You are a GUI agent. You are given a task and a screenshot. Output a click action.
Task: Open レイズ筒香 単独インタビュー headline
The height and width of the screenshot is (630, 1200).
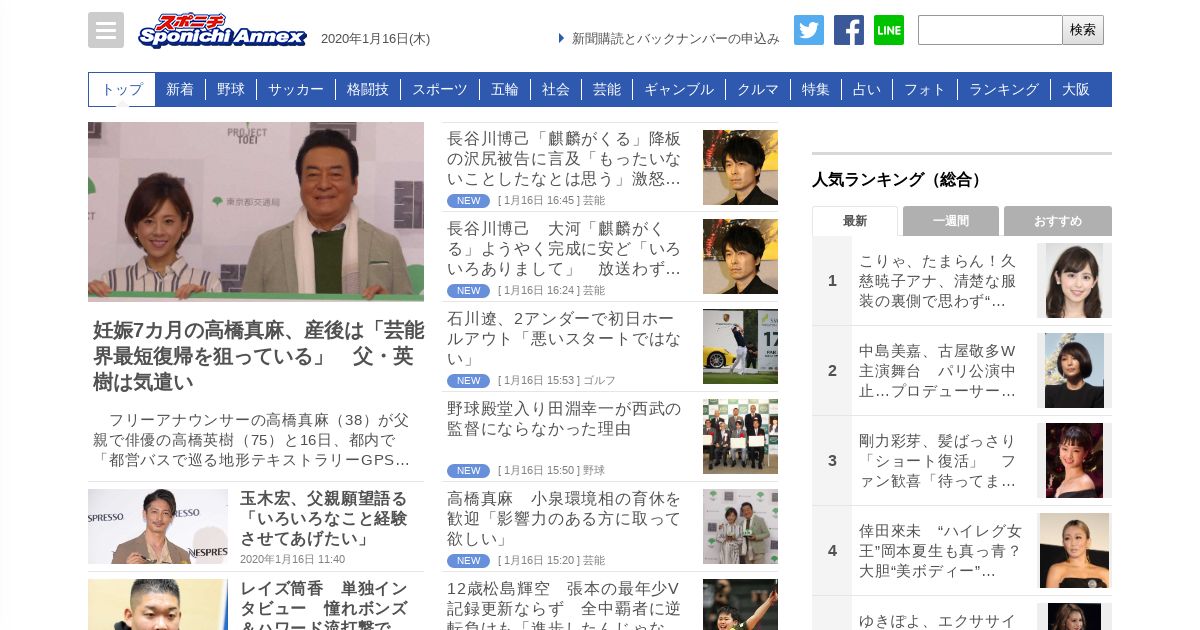(324, 604)
